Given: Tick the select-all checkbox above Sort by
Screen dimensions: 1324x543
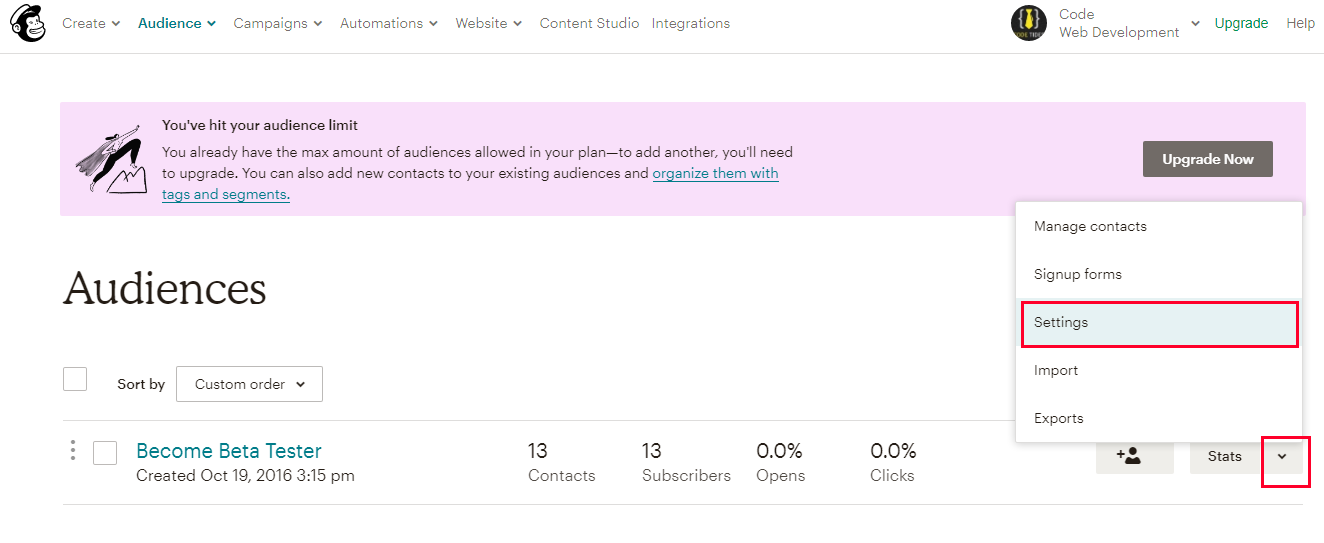Looking at the screenshot, I should coord(75,380).
